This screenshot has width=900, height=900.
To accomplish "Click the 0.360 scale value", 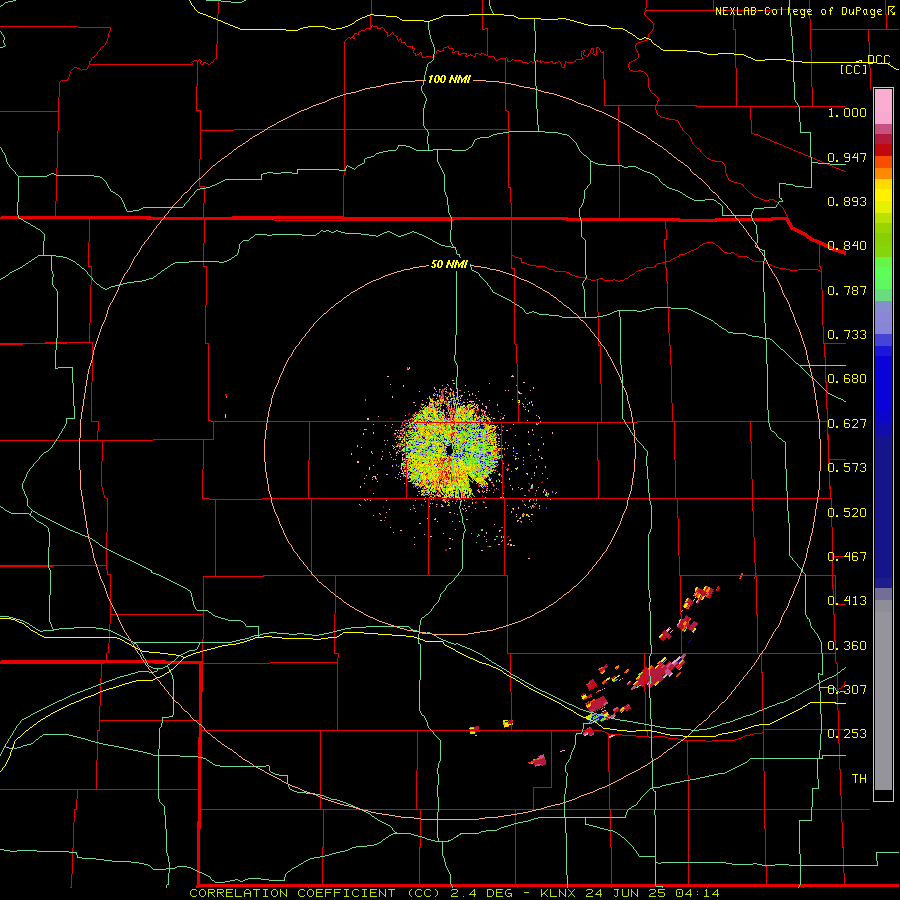I will click(x=847, y=646).
